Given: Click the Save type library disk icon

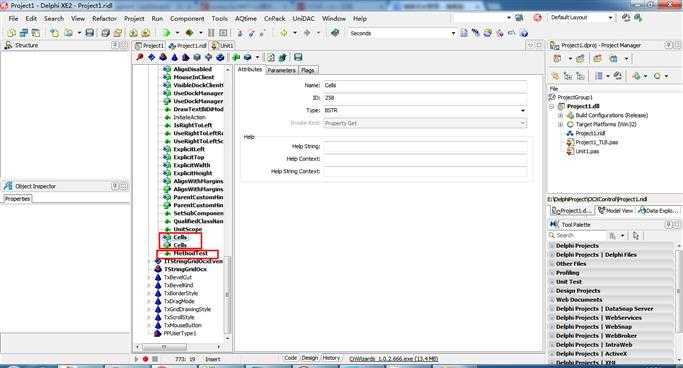Looking at the screenshot, I should pyautogui.click(x=298, y=57).
